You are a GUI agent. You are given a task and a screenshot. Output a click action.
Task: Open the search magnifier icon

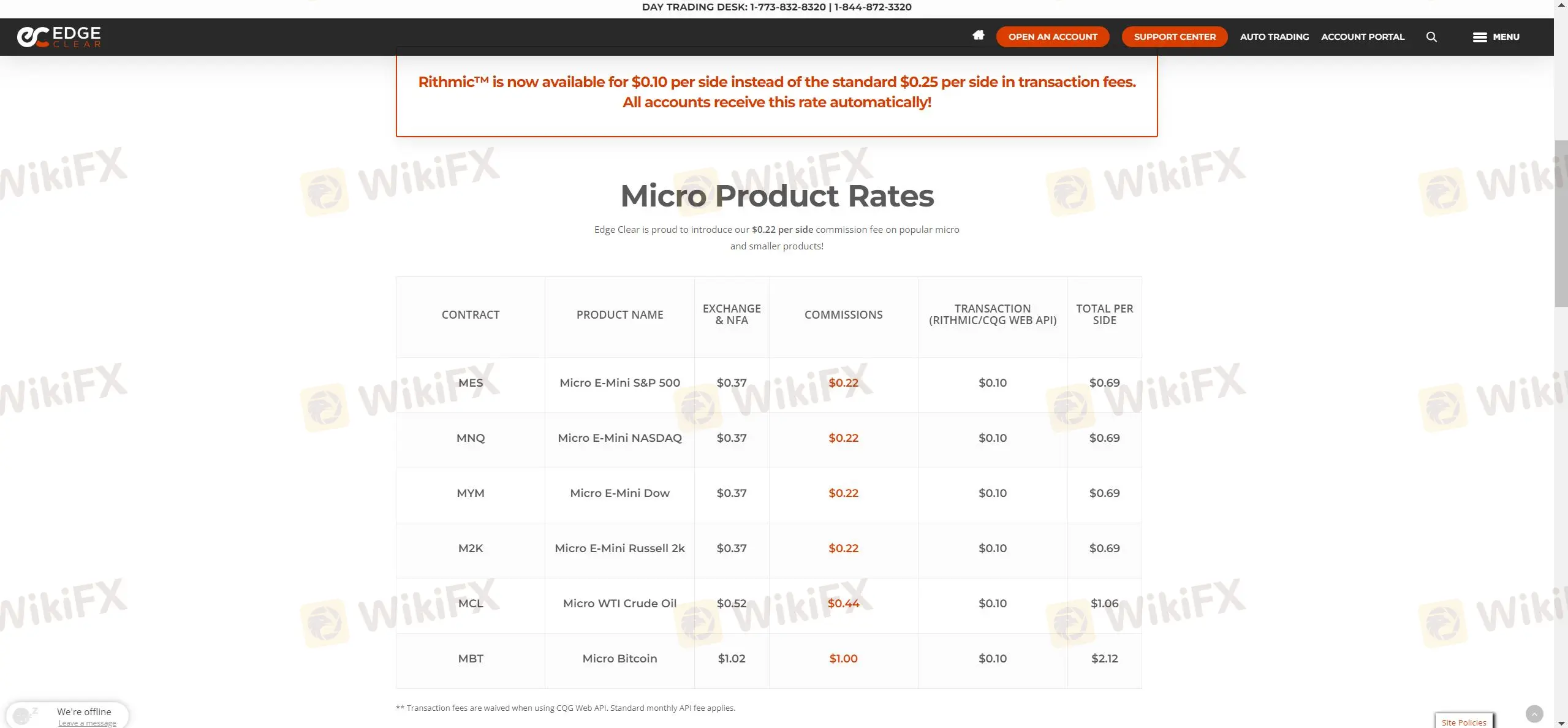[1431, 37]
